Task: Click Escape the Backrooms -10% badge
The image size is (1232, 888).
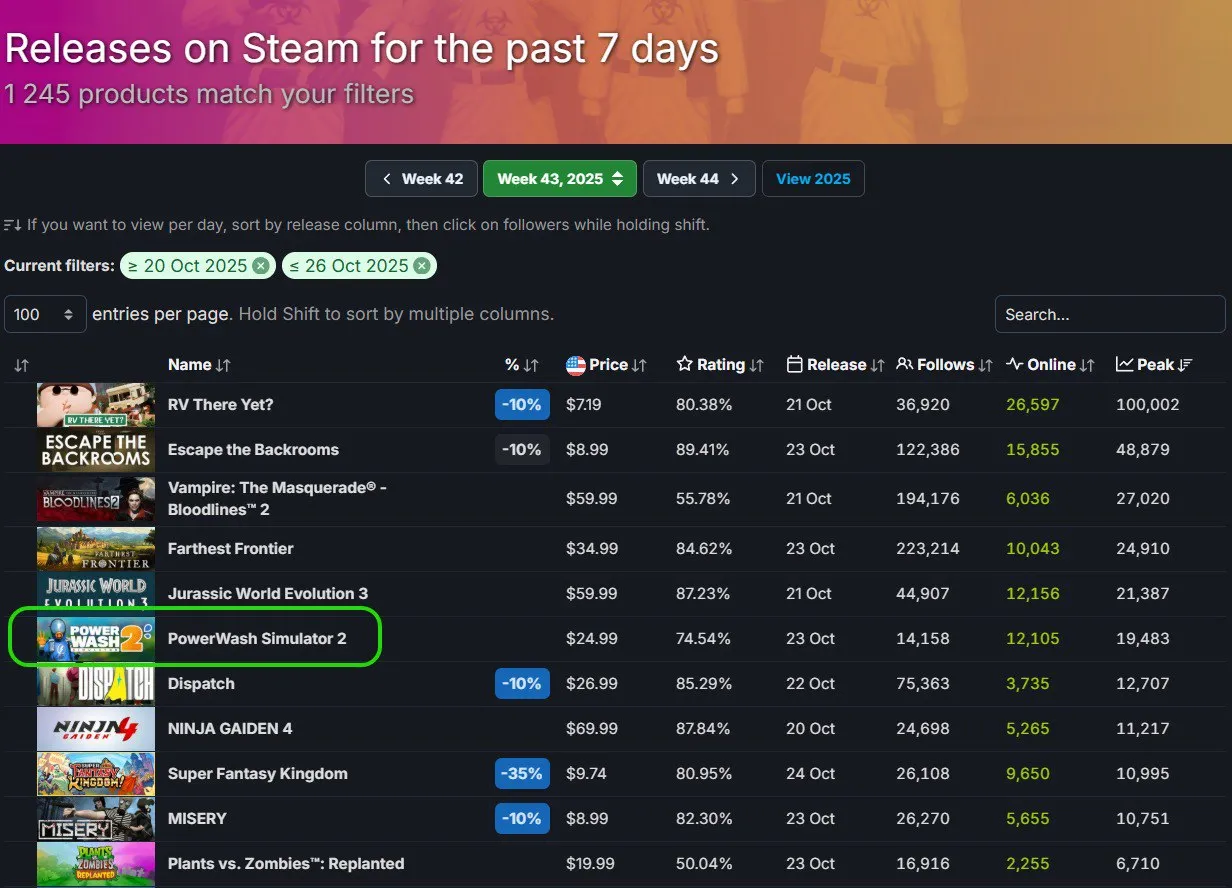Action: point(522,450)
